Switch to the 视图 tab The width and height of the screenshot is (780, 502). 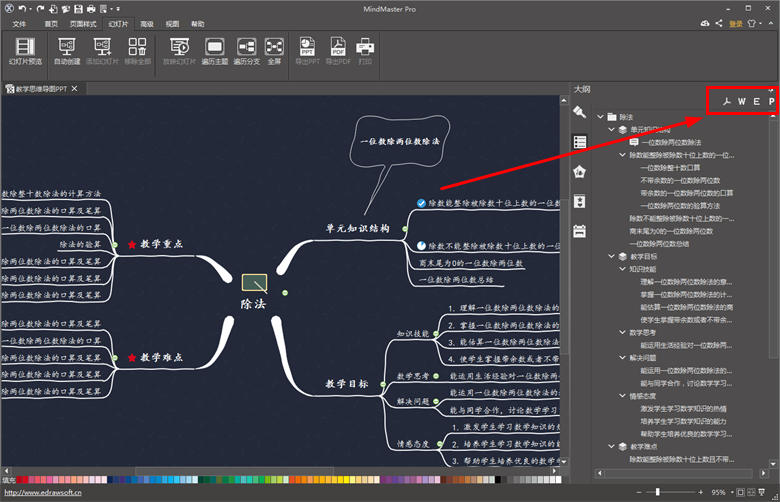(172, 24)
